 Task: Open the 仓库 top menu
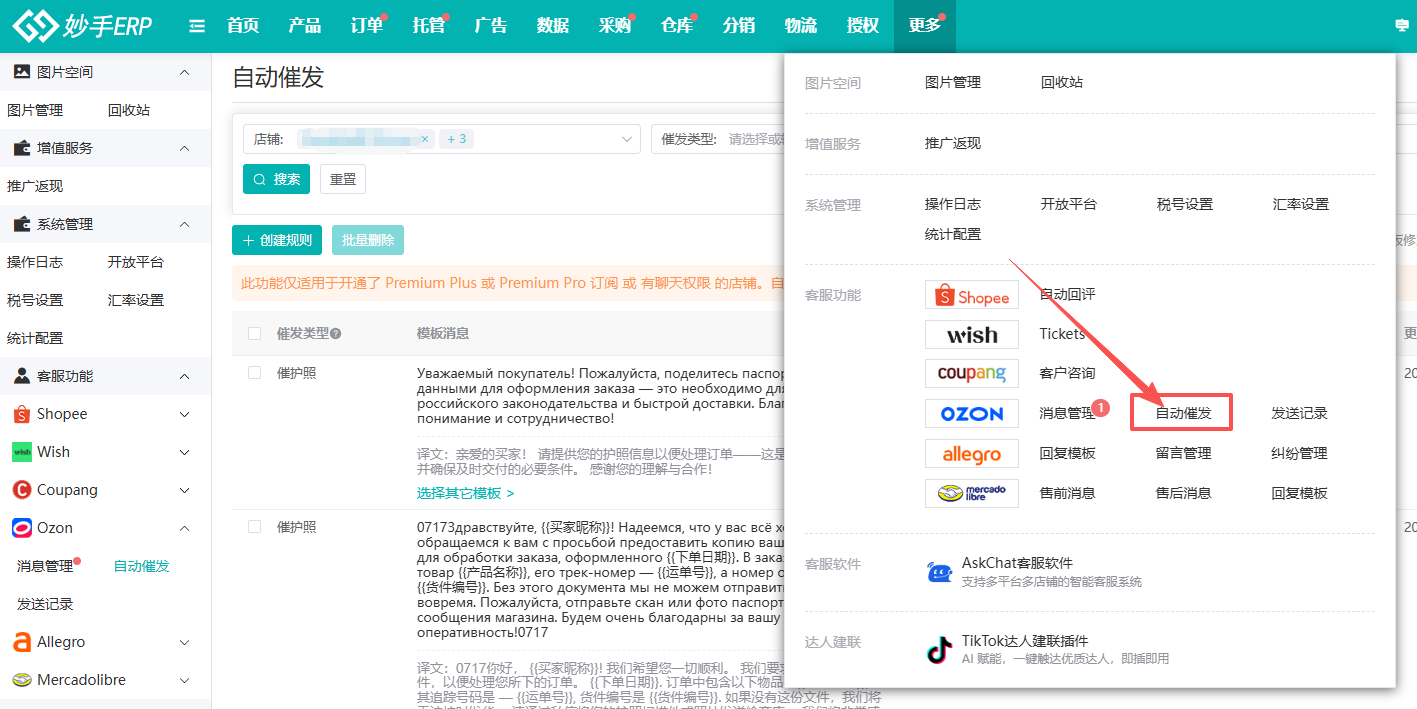(x=677, y=26)
